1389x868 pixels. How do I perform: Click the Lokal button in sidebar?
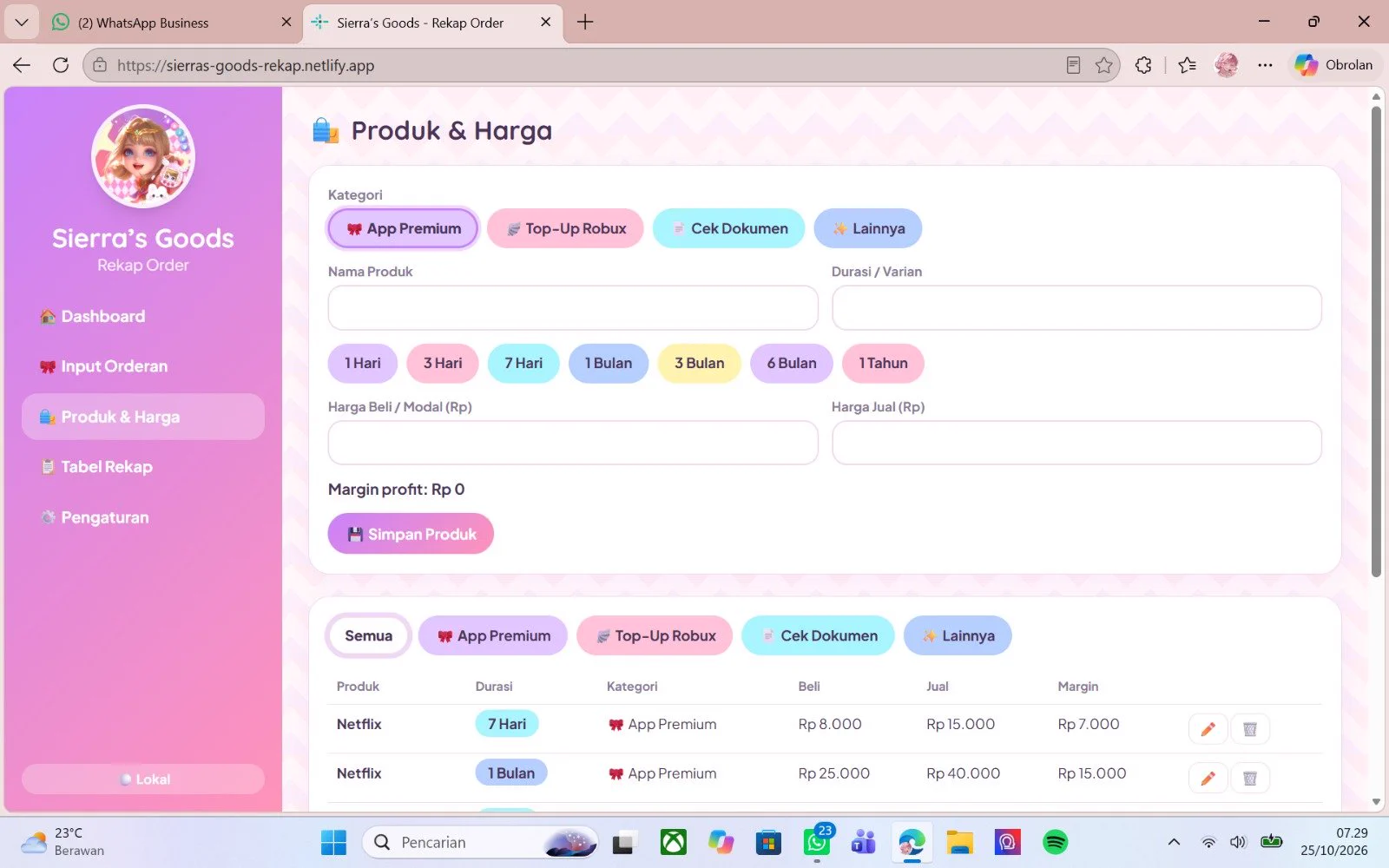click(143, 779)
